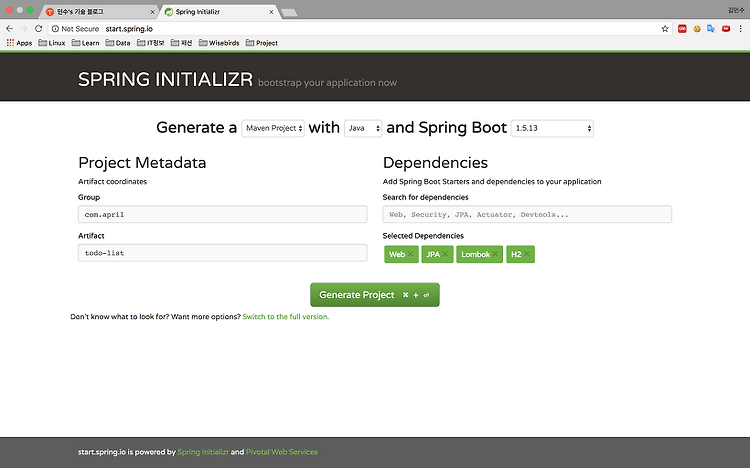Open the Project bookmarks folder
The height and width of the screenshot is (468, 750).
coord(262,43)
